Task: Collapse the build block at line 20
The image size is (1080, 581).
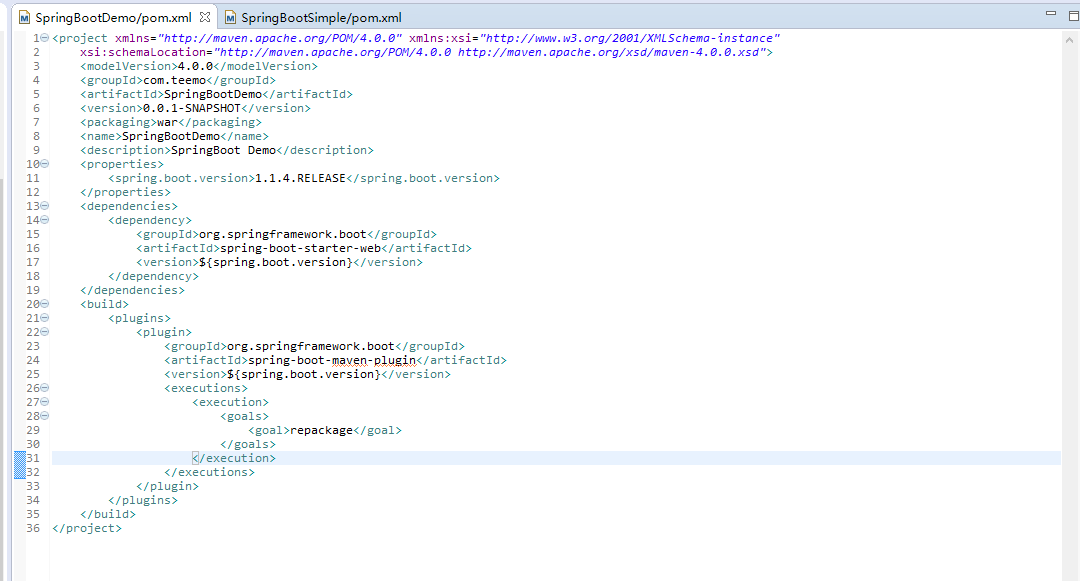Action: (x=45, y=304)
